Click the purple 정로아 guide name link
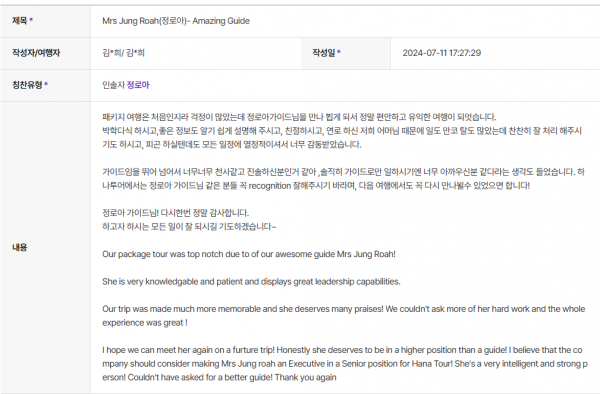This screenshot has width=600, height=394. (x=138, y=85)
